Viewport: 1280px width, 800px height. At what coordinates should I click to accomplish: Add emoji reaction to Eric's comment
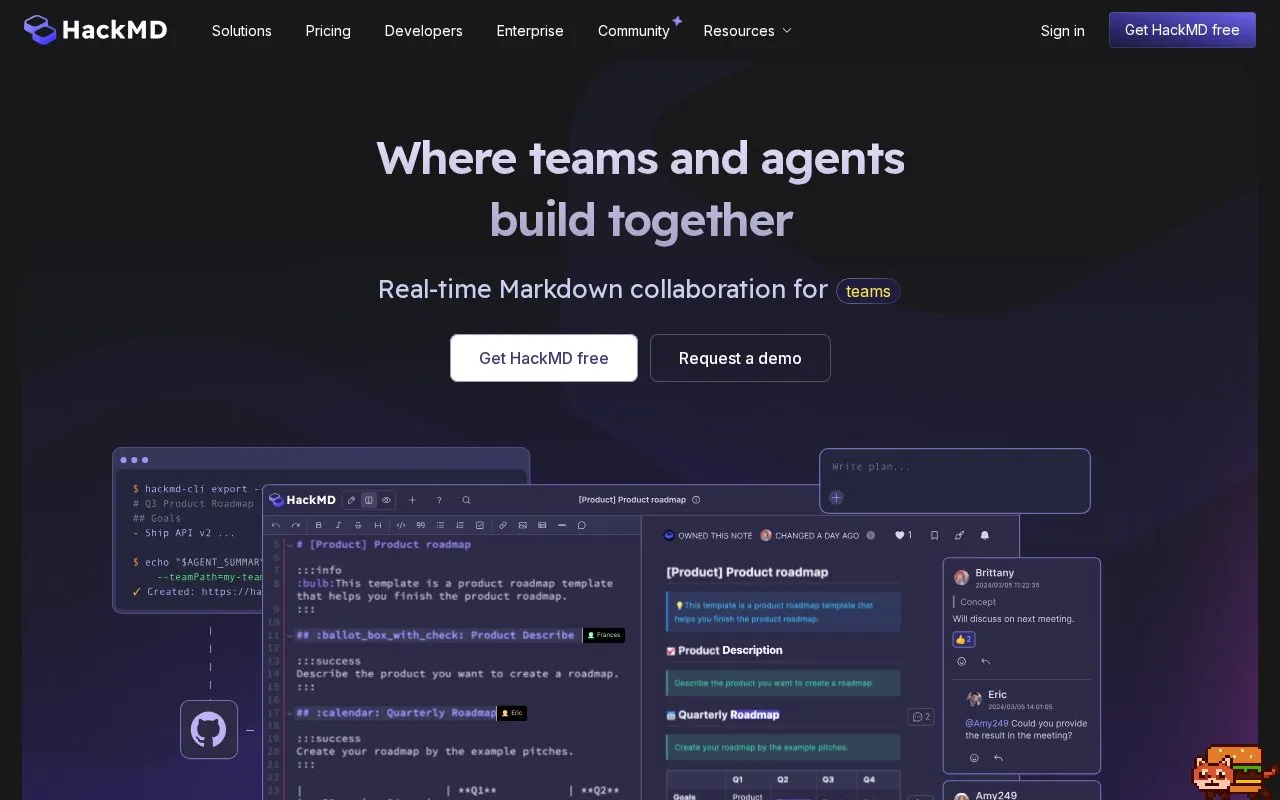click(974, 758)
